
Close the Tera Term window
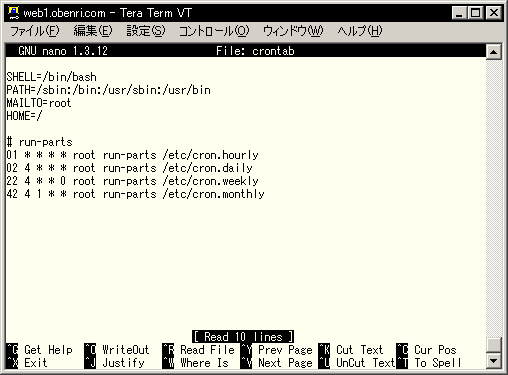point(494,13)
